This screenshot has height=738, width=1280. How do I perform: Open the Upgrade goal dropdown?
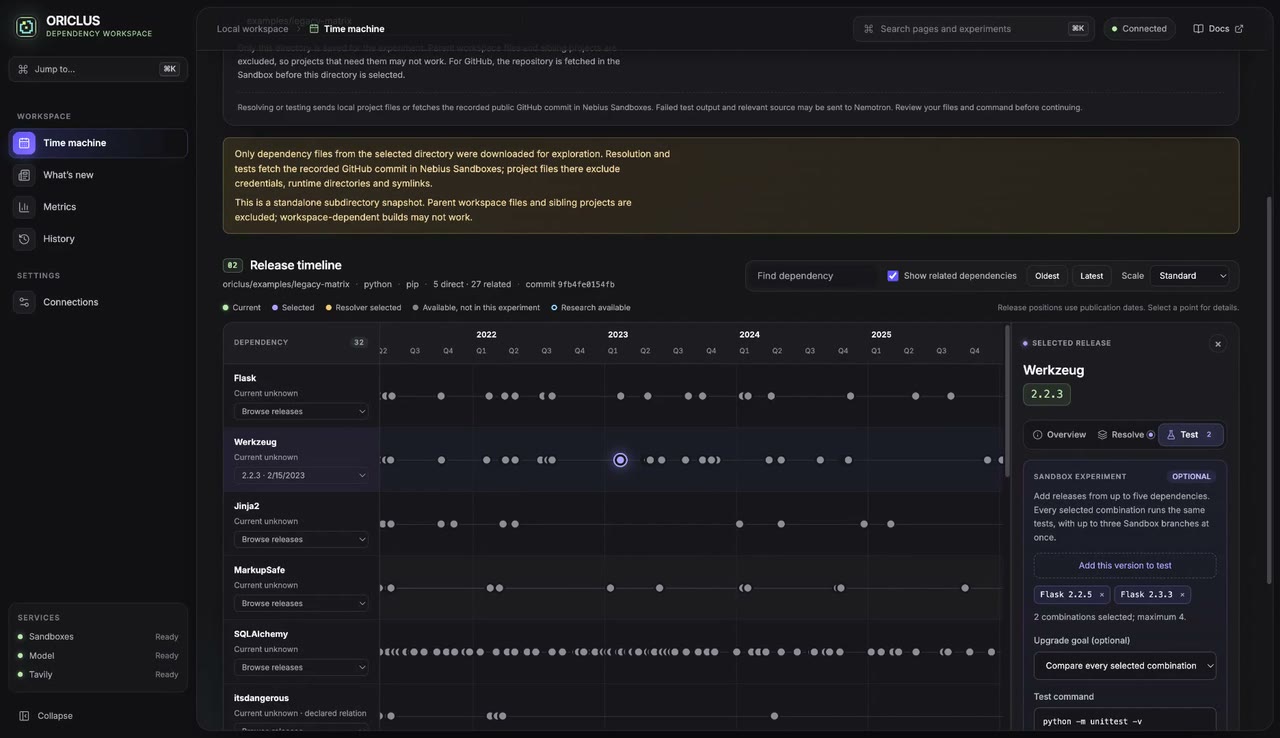[x=1125, y=666]
